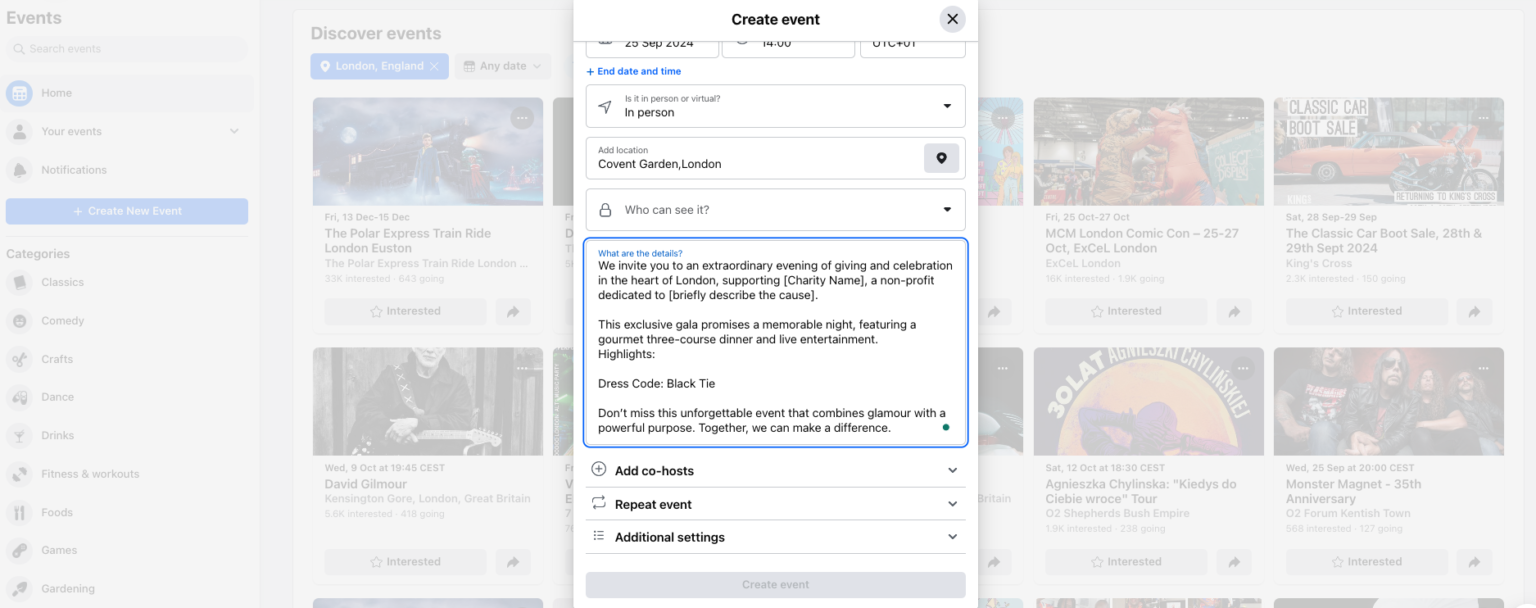Select the Games category icon
The width and height of the screenshot is (1536, 608).
click(x=19, y=550)
